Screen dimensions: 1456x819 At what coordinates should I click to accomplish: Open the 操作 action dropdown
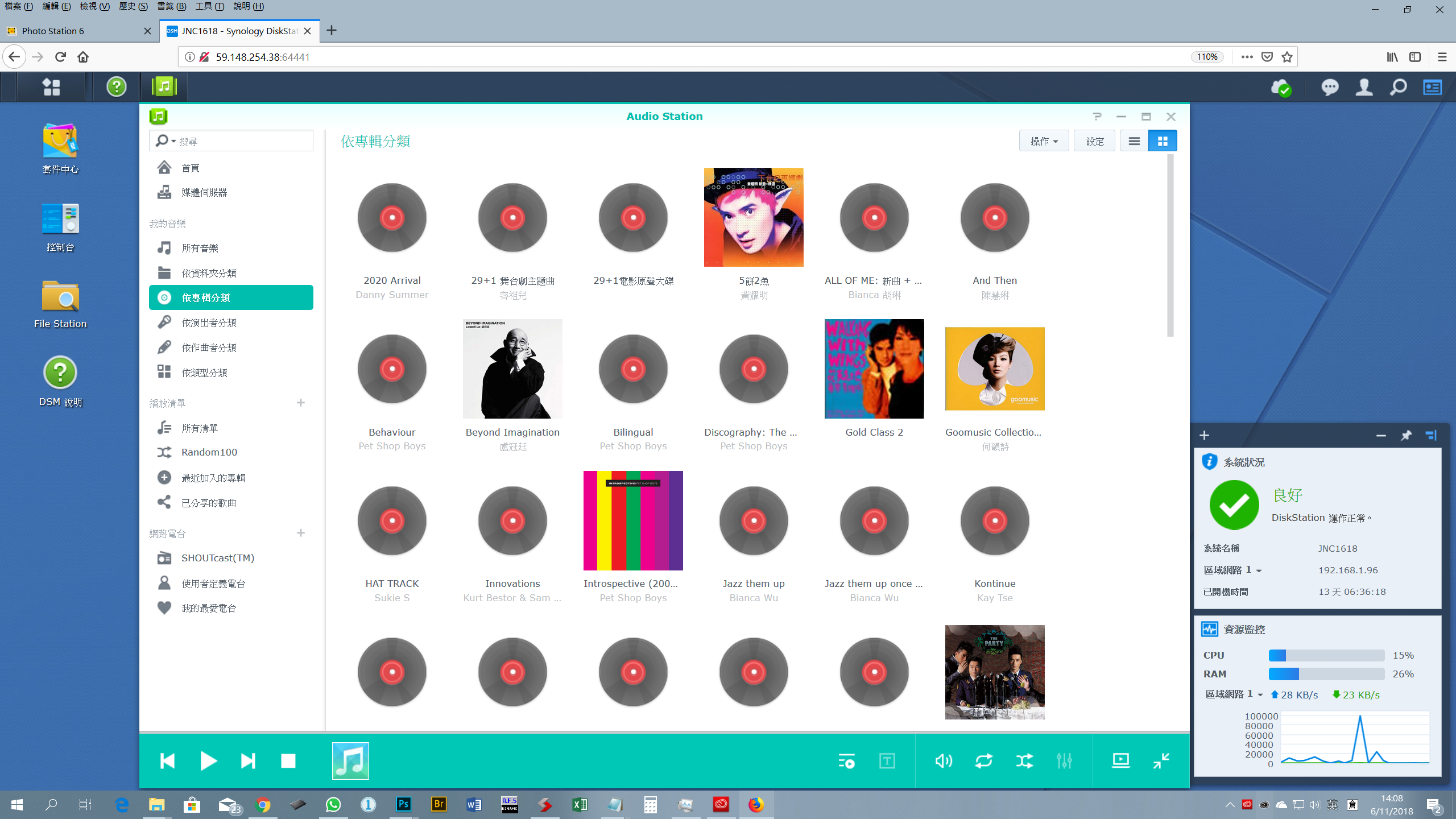click(1044, 141)
